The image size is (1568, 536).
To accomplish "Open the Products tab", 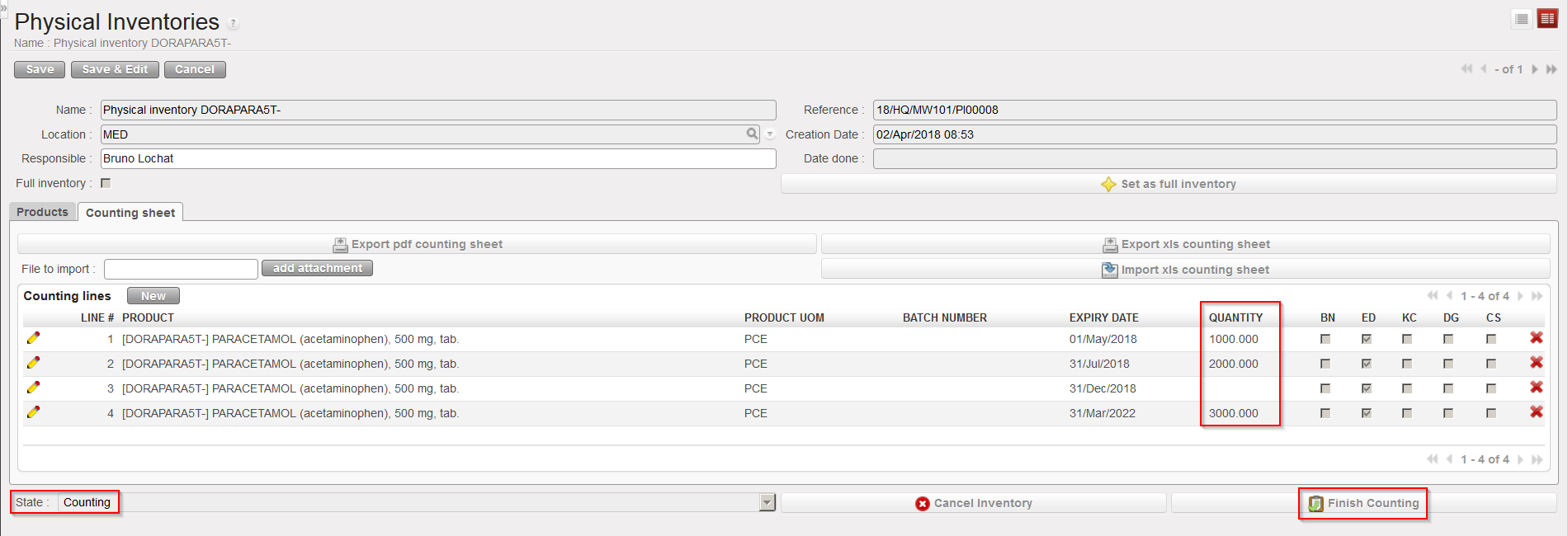I will (x=42, y=212).
